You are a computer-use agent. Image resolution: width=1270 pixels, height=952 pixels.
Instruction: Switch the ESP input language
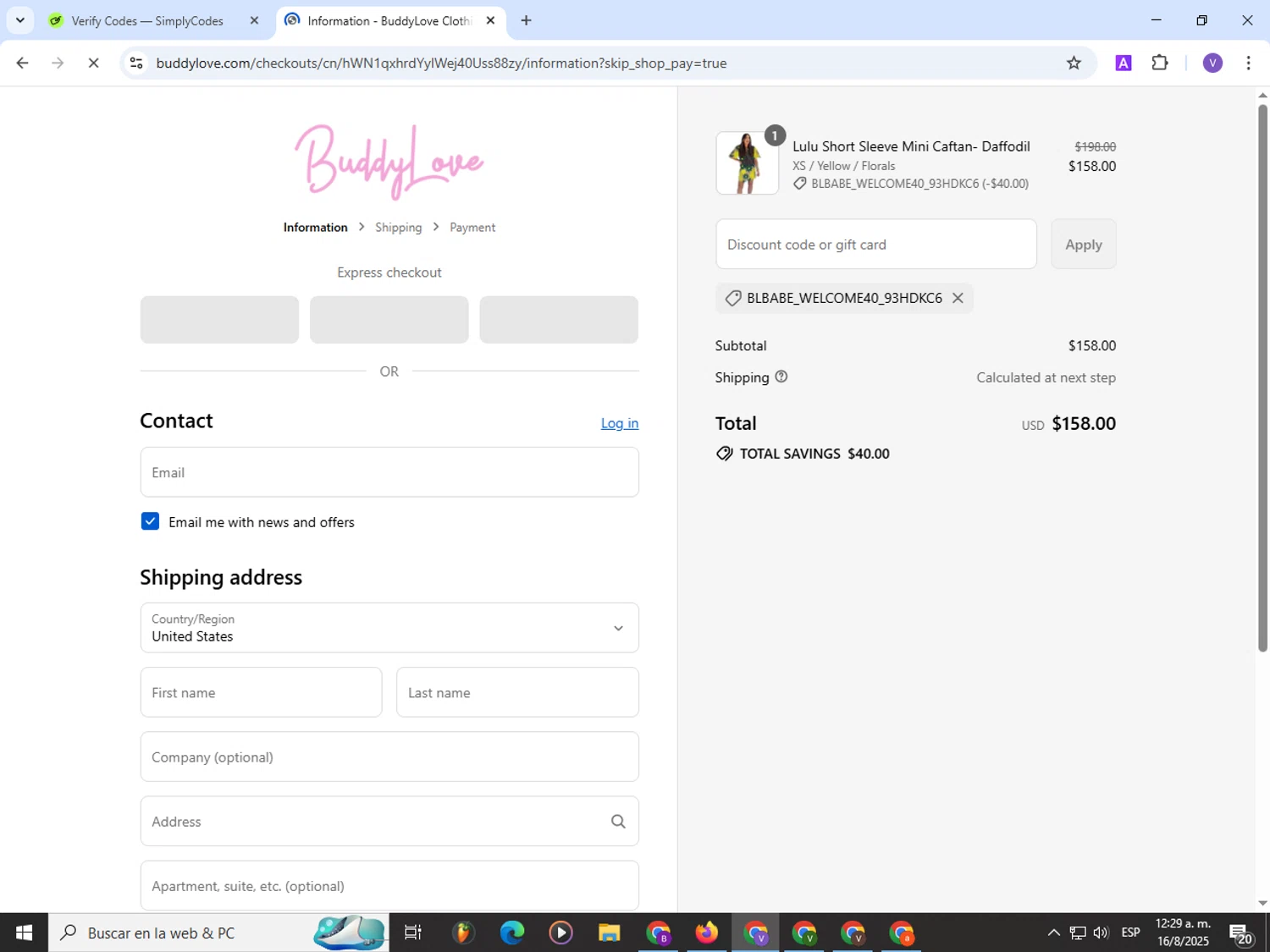1130,933
